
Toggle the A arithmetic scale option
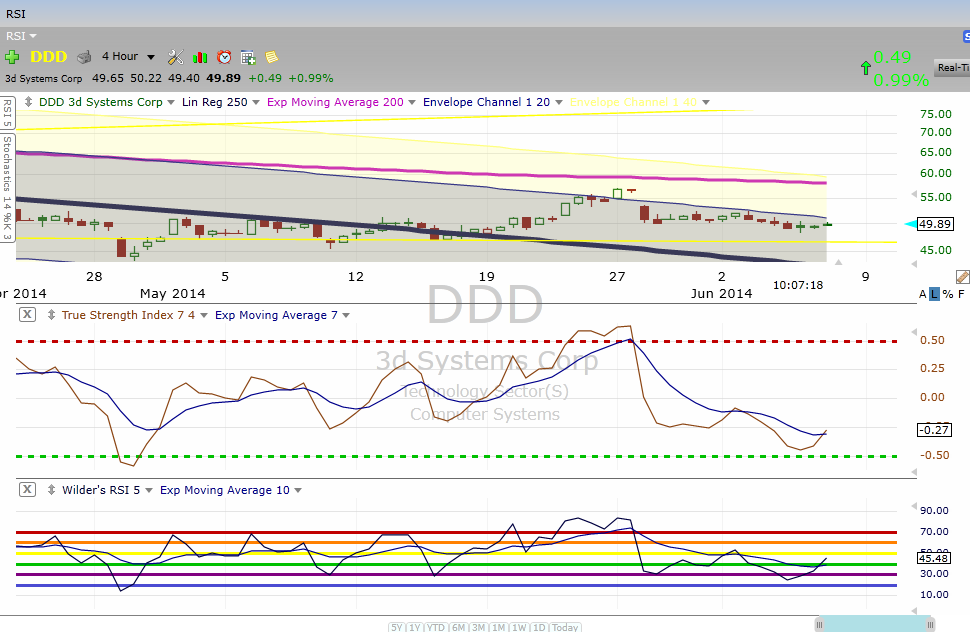[922, 294]
